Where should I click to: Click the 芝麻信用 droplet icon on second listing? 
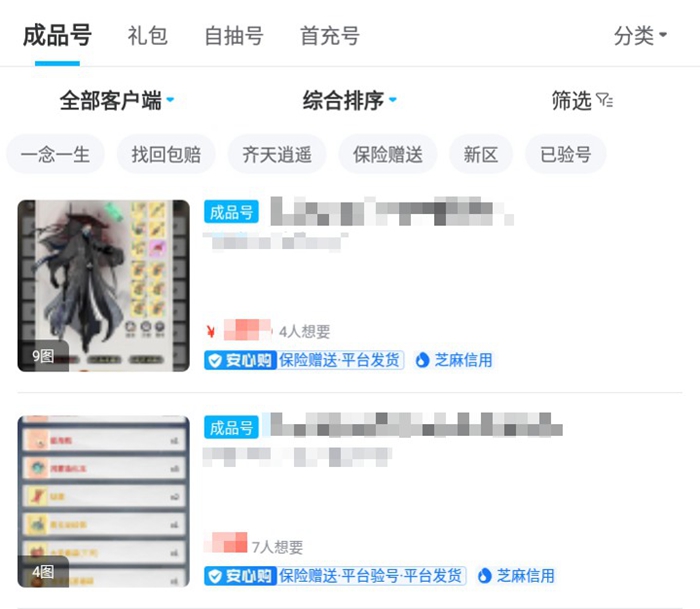point(484,576)
